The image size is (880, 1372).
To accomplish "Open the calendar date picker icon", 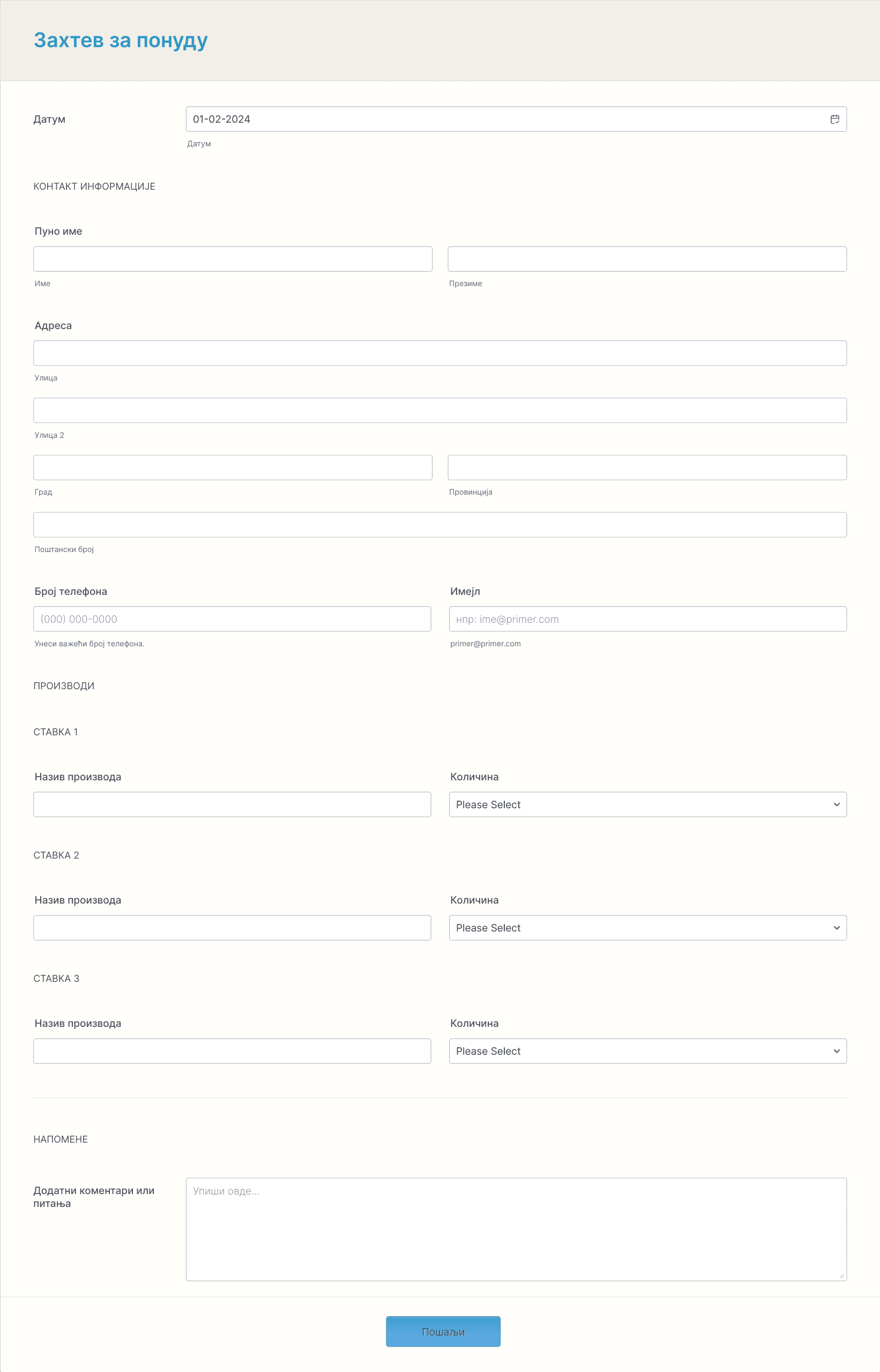I will click(x=834, y=119).
